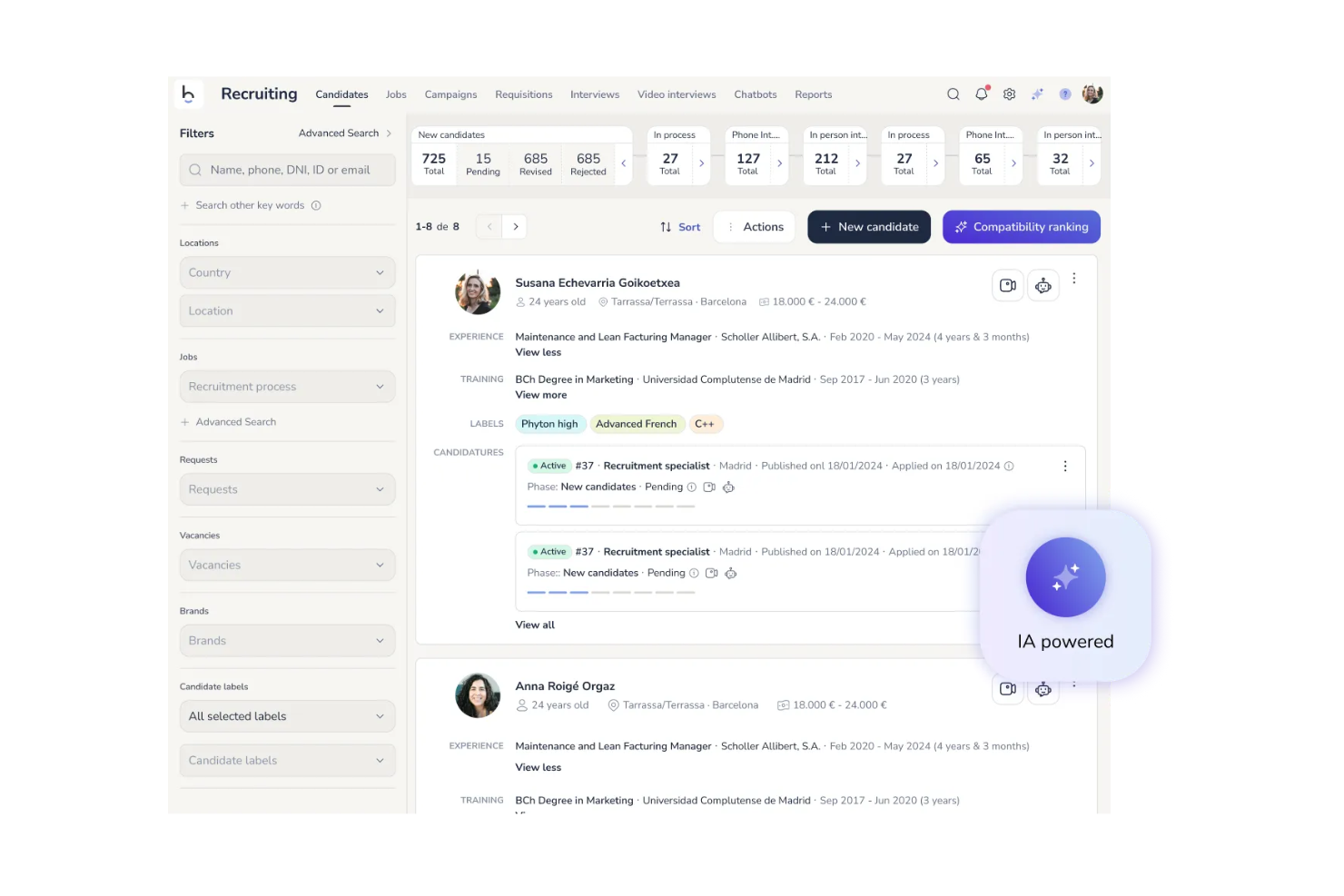
Task: Click New candidate button
Action: click(869, 227)
